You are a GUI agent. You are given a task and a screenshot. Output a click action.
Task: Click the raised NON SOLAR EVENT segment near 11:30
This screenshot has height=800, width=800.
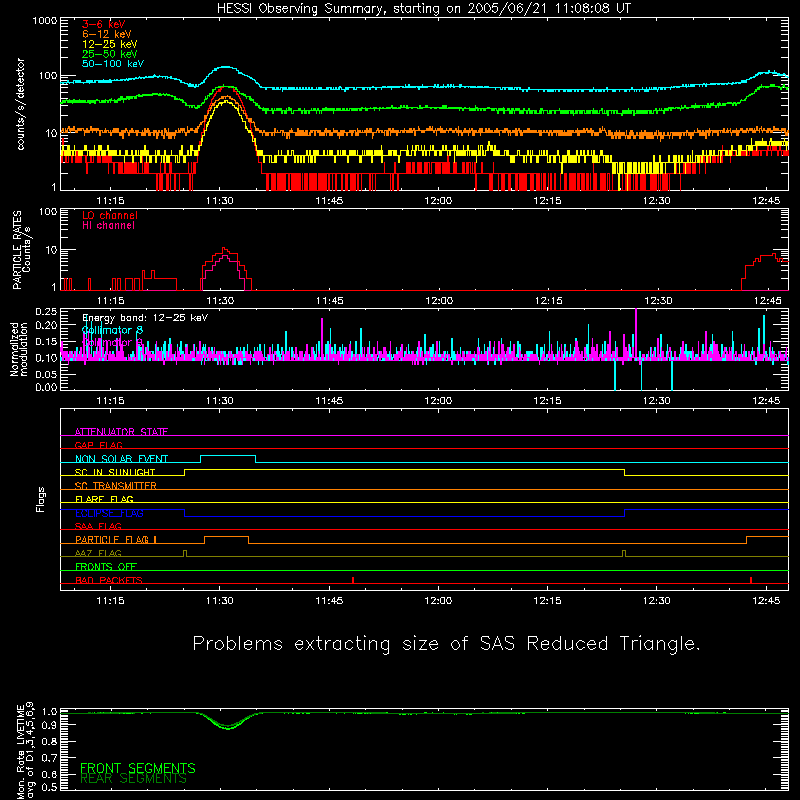tap(228, 456)
